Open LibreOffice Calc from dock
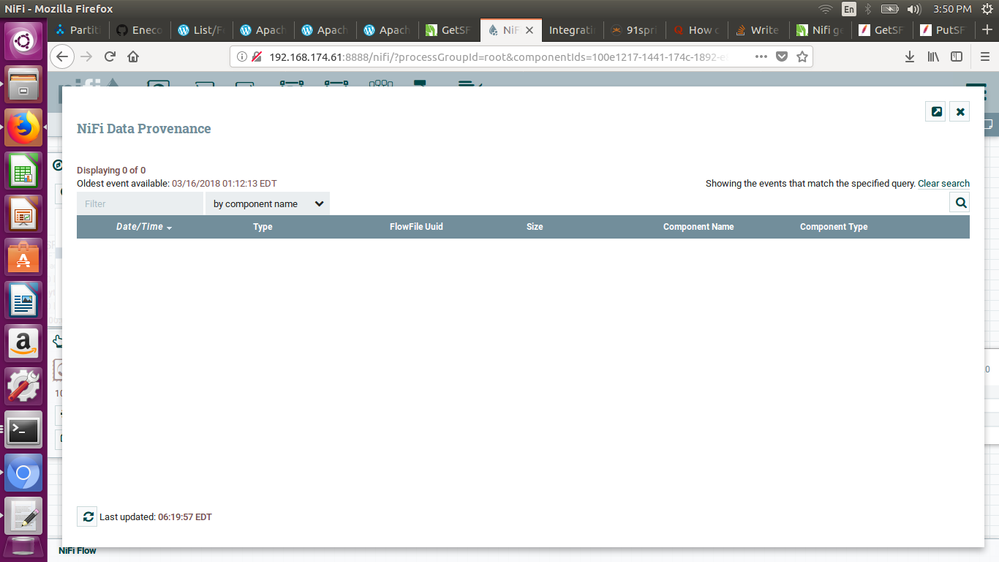Image resolution: width=999 pixels, height=562 pixels. [x=23, y=171]
